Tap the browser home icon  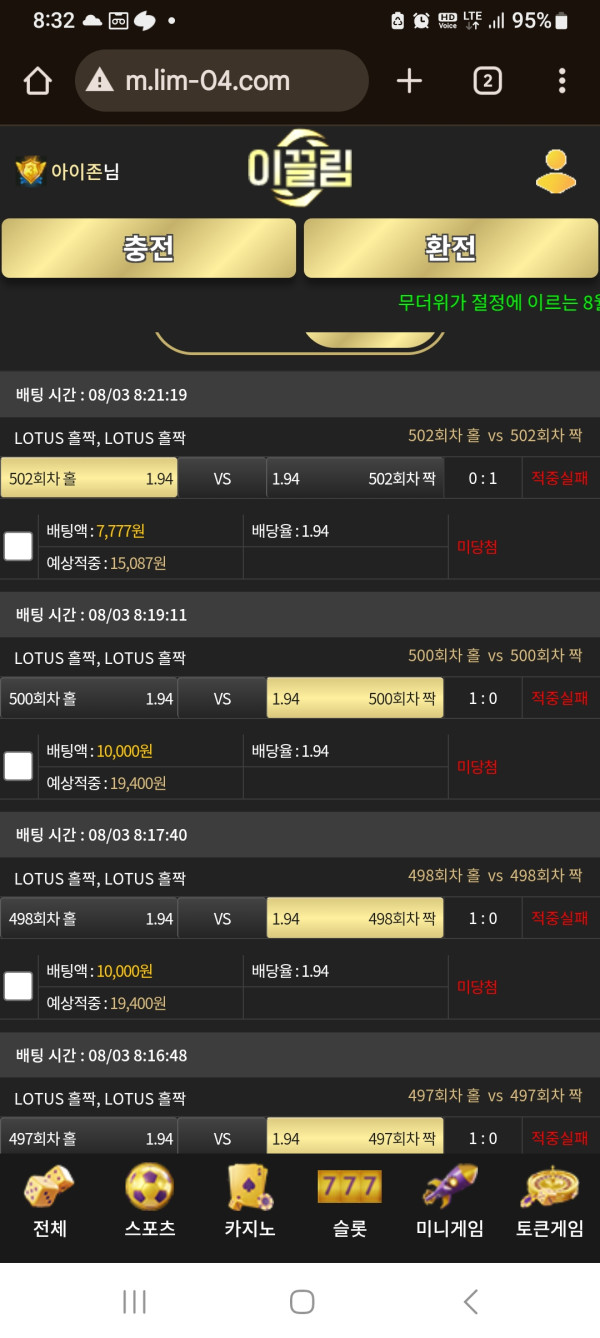(37, 81)
